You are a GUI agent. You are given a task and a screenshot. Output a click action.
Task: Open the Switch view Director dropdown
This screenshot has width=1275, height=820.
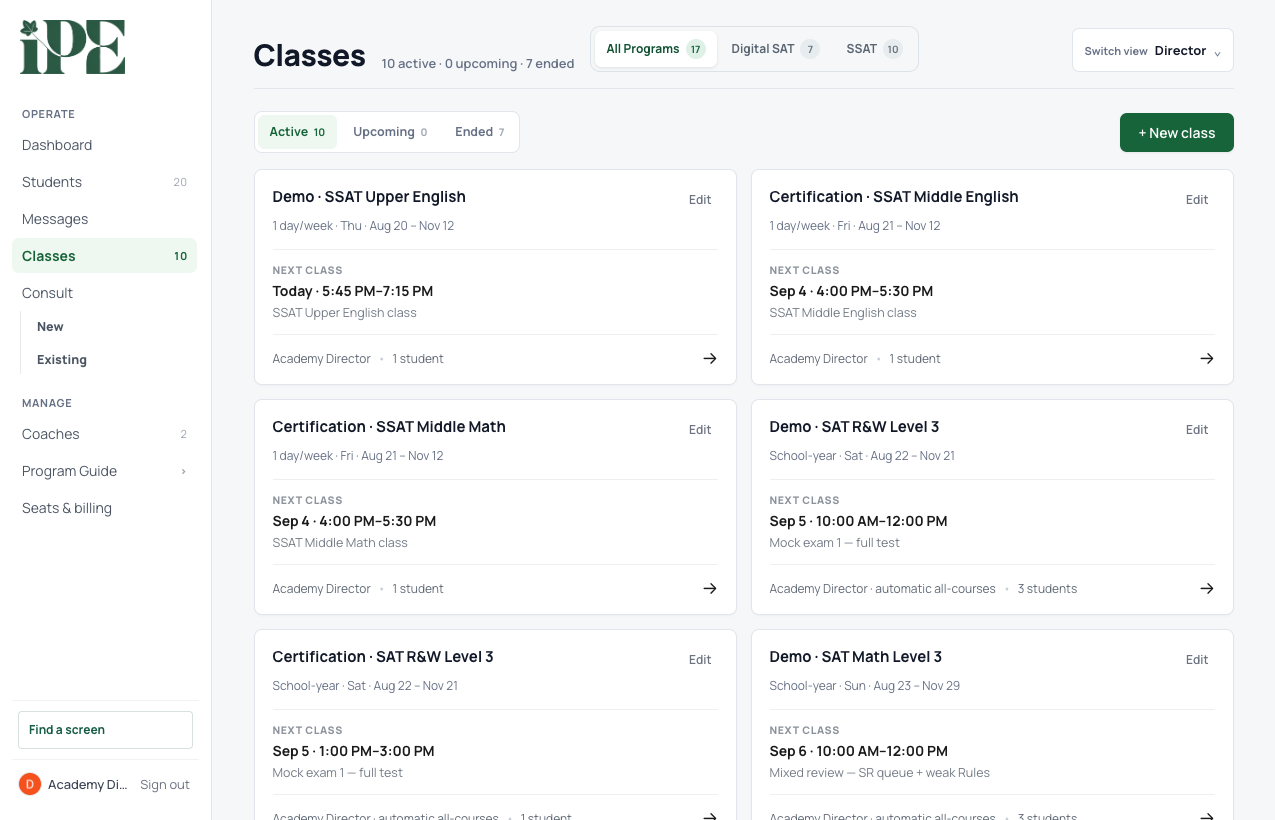[x=1153, y=50]
